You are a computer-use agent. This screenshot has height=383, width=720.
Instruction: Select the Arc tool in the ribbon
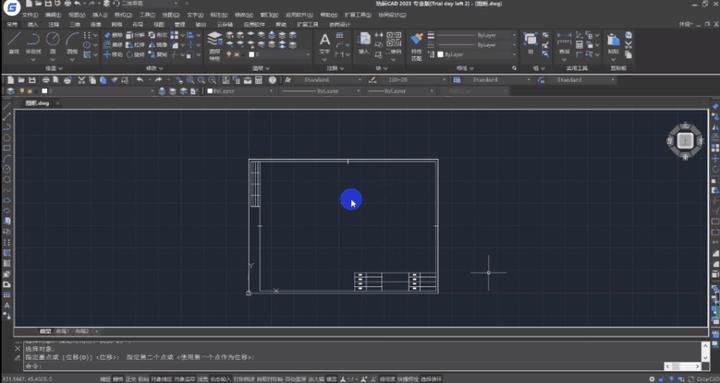pos(72,43)
